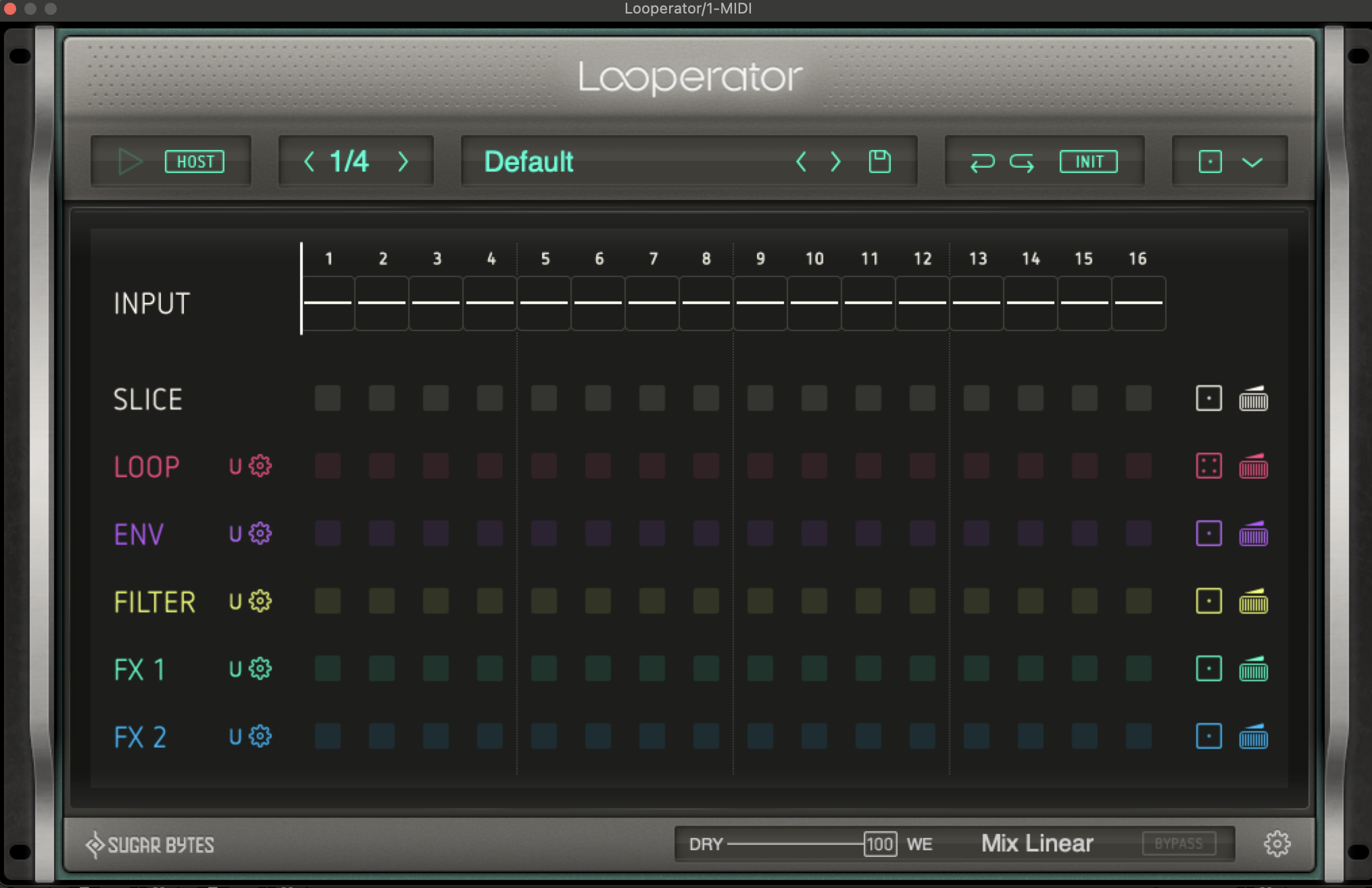The image size is (1372, 888).
Task: Click the fader icon next to the ENV dice
Action: click(x=1254, y=534)
